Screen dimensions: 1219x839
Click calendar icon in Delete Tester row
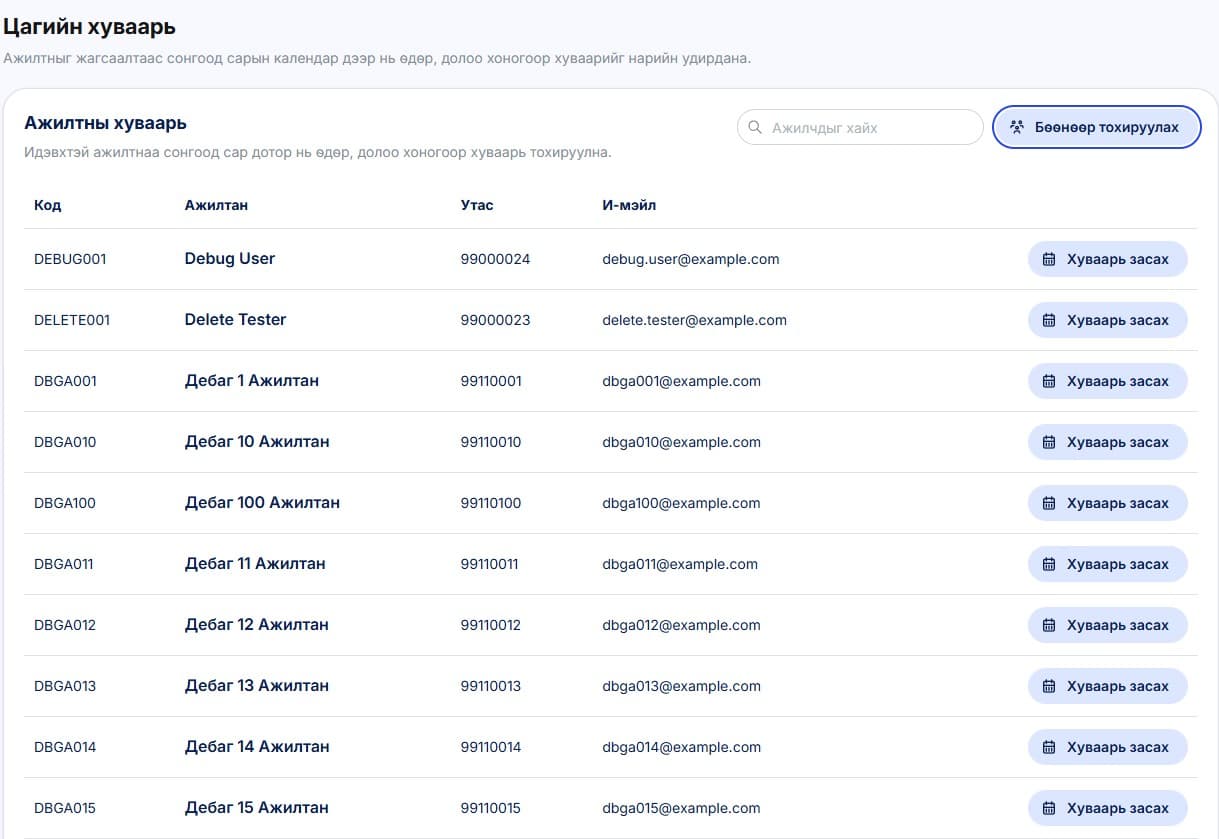1049,320
